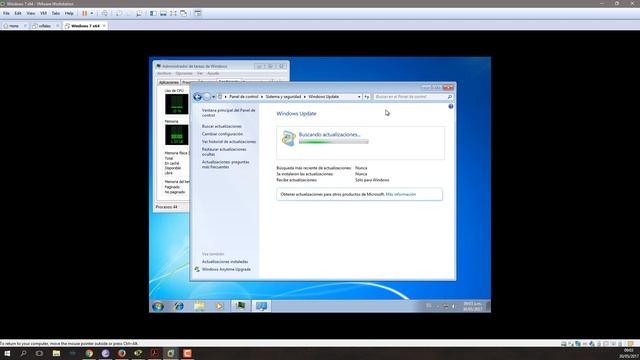Image resolution: width=640 pixels, height=360 pixels.
Task: Expand the address bar history dropdown arrow
Action: pyautogui.click(x=359, y=97)
